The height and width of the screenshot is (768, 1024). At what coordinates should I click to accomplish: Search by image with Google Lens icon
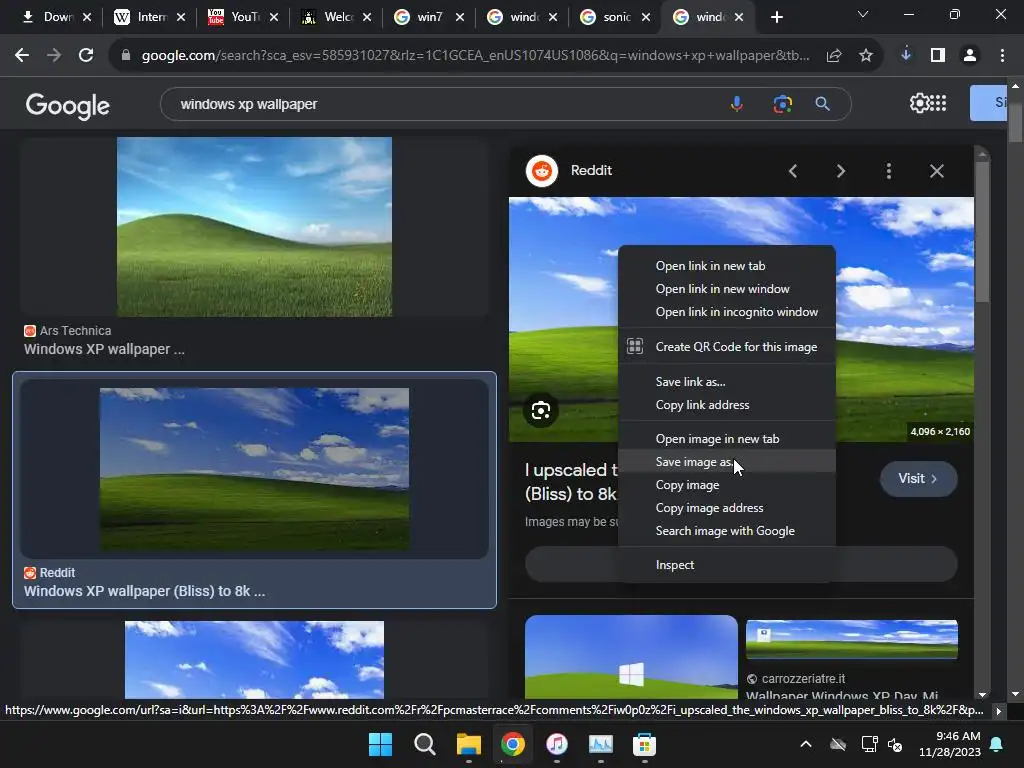(782, 104)
